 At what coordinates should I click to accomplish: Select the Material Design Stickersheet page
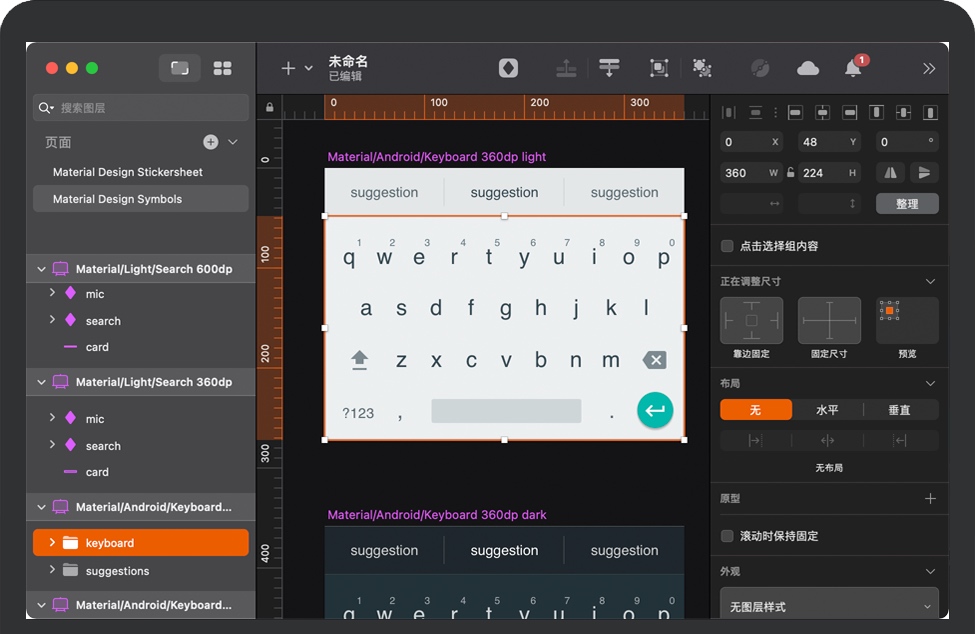[128, 172]
